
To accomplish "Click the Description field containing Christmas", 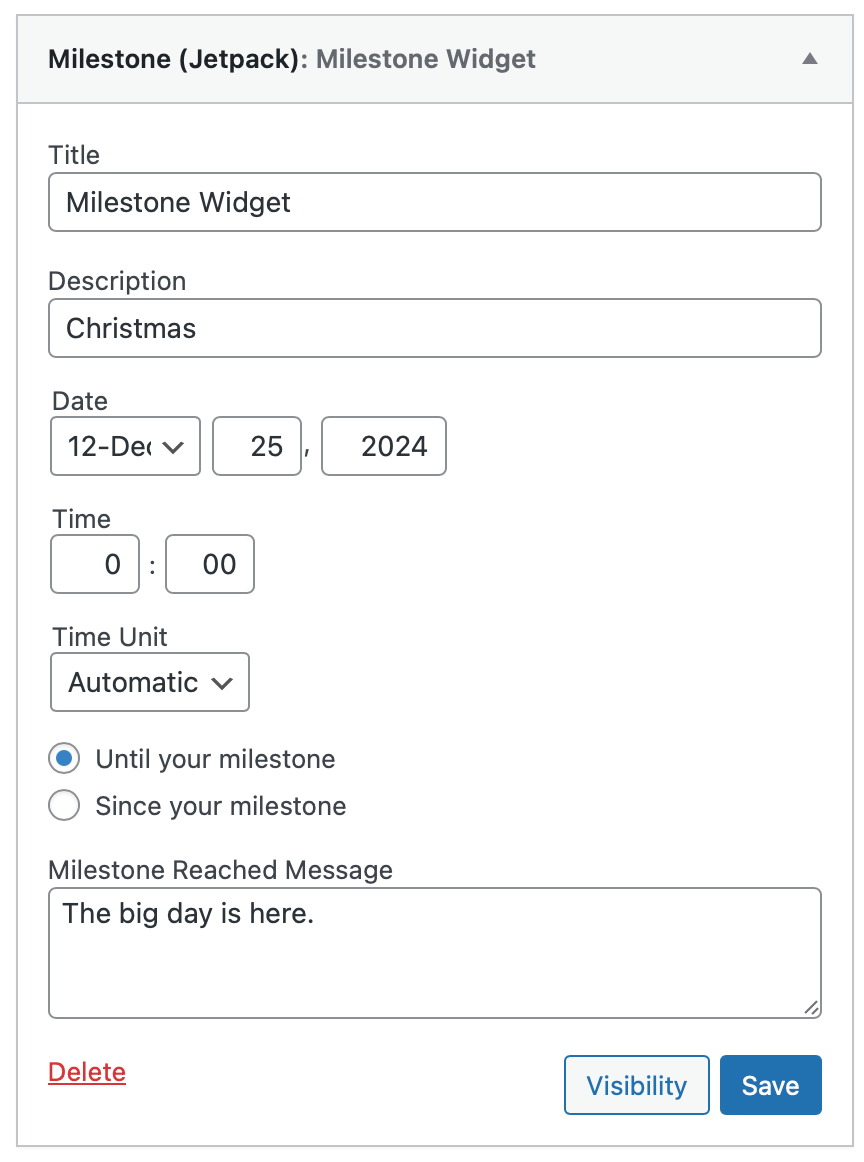I will (x=434, y=328).
